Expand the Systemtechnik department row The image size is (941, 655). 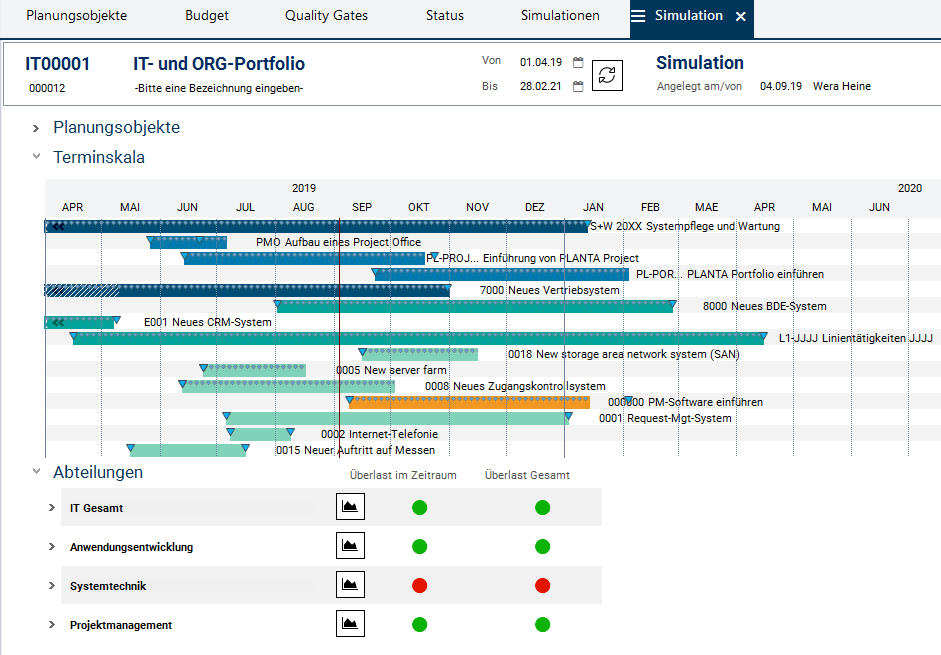click(52, 586)
